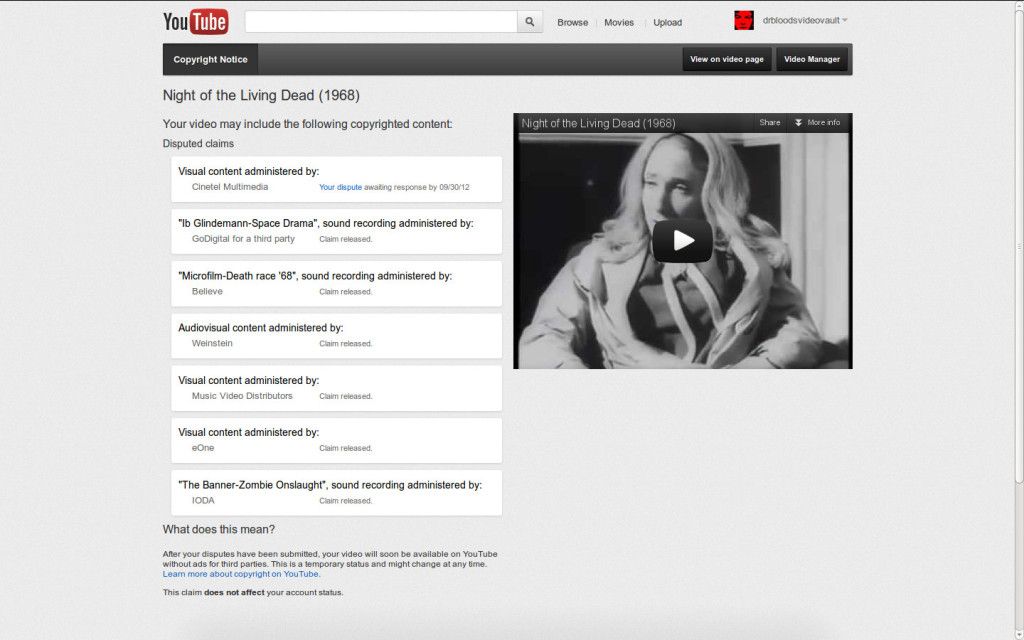Open the Browse menu link
1024x640 pixels.
click(x=573, y=22)
